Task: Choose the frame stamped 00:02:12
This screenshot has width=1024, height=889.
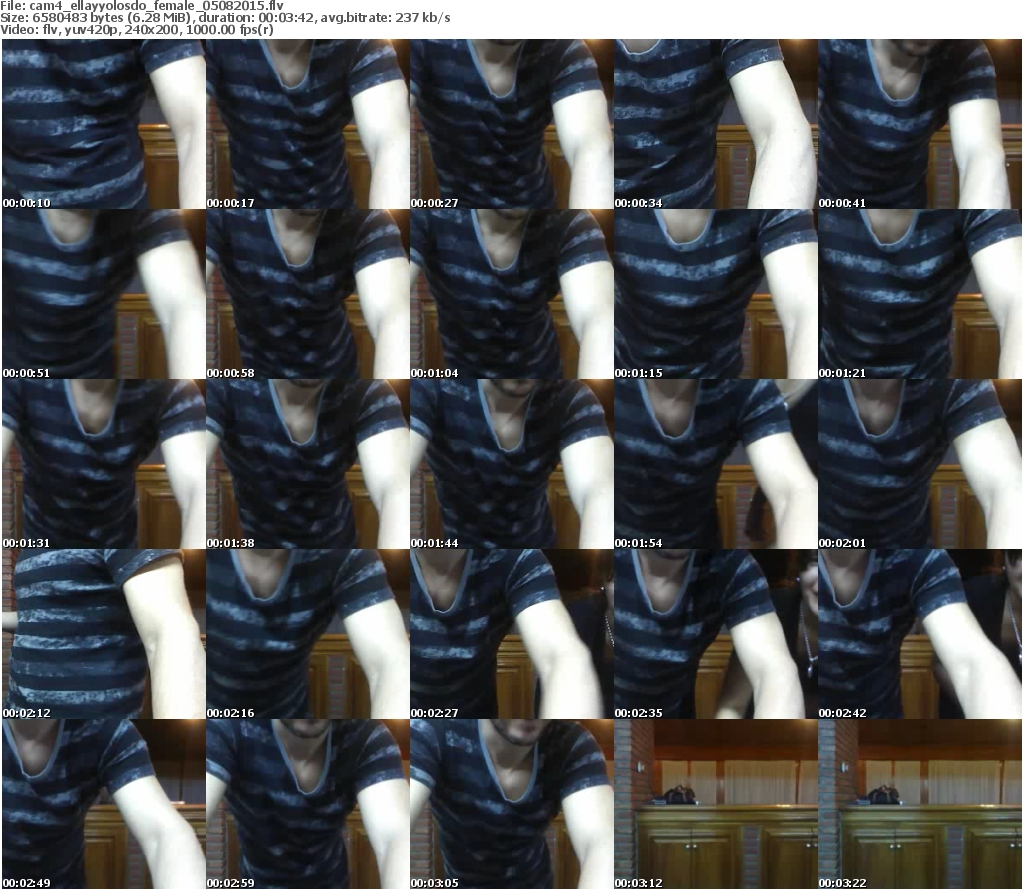Action: coord(104,634)
